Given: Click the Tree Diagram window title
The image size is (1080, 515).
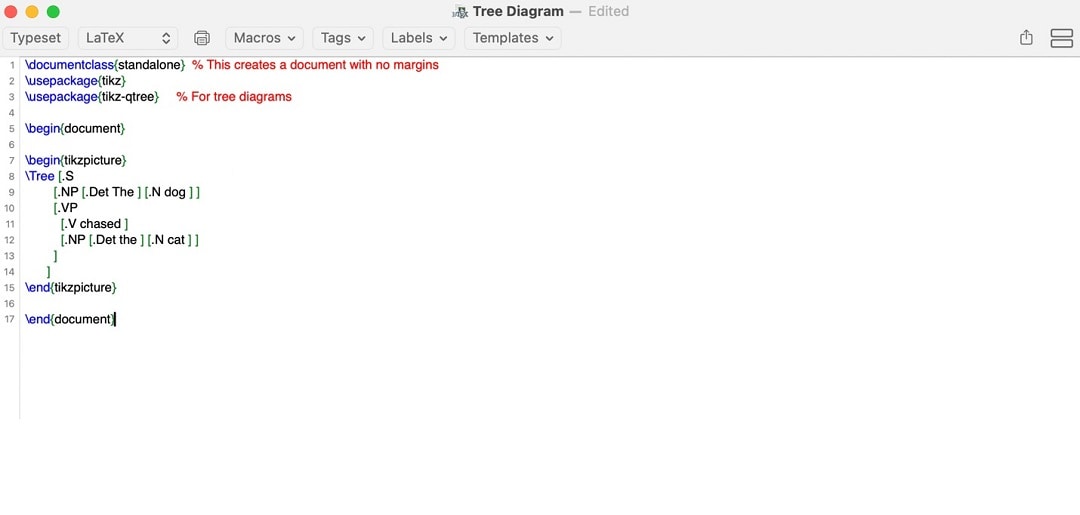Looking at the screenshot, I should click(518, 12).
